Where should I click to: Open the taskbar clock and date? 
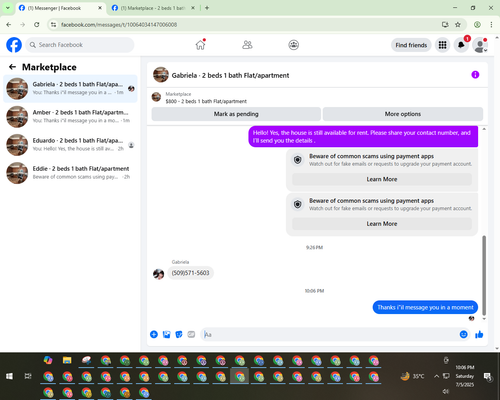click(465, 376)
